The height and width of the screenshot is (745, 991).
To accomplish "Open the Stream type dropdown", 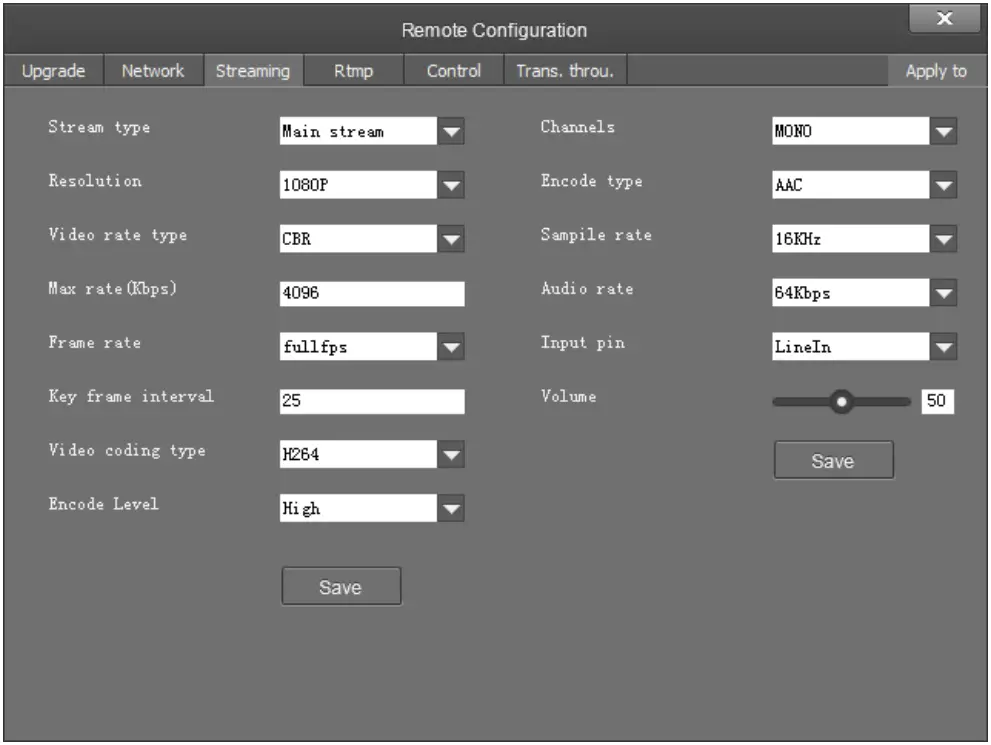I will tap(452, 131).
